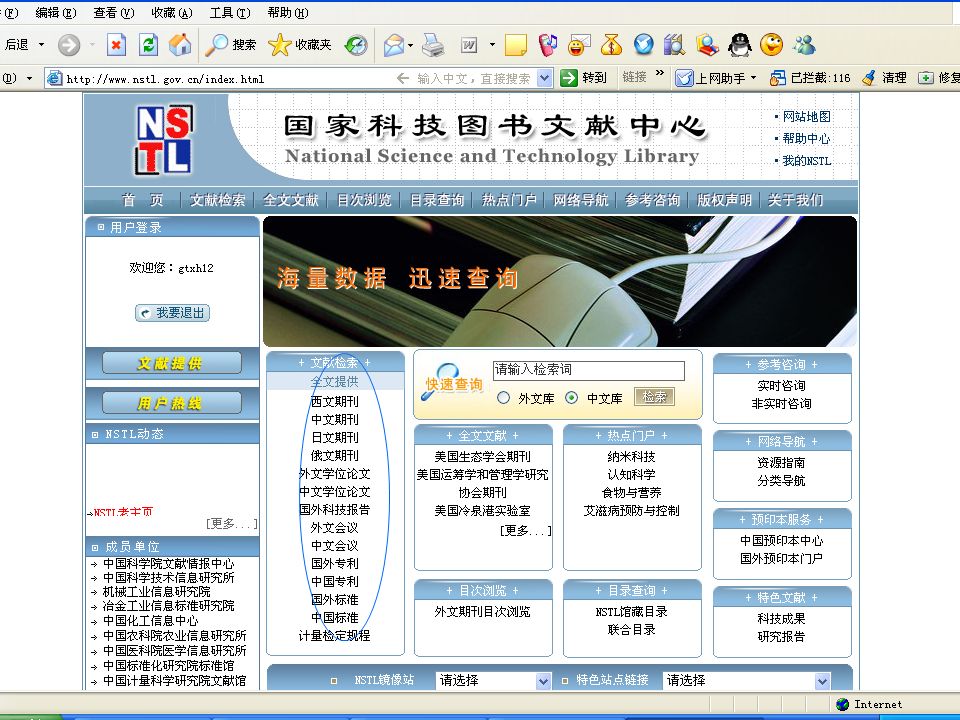Viewport: 960px width, 720px height.
Task: Open the 帮助(H) menu
Action: coord(288,12)
